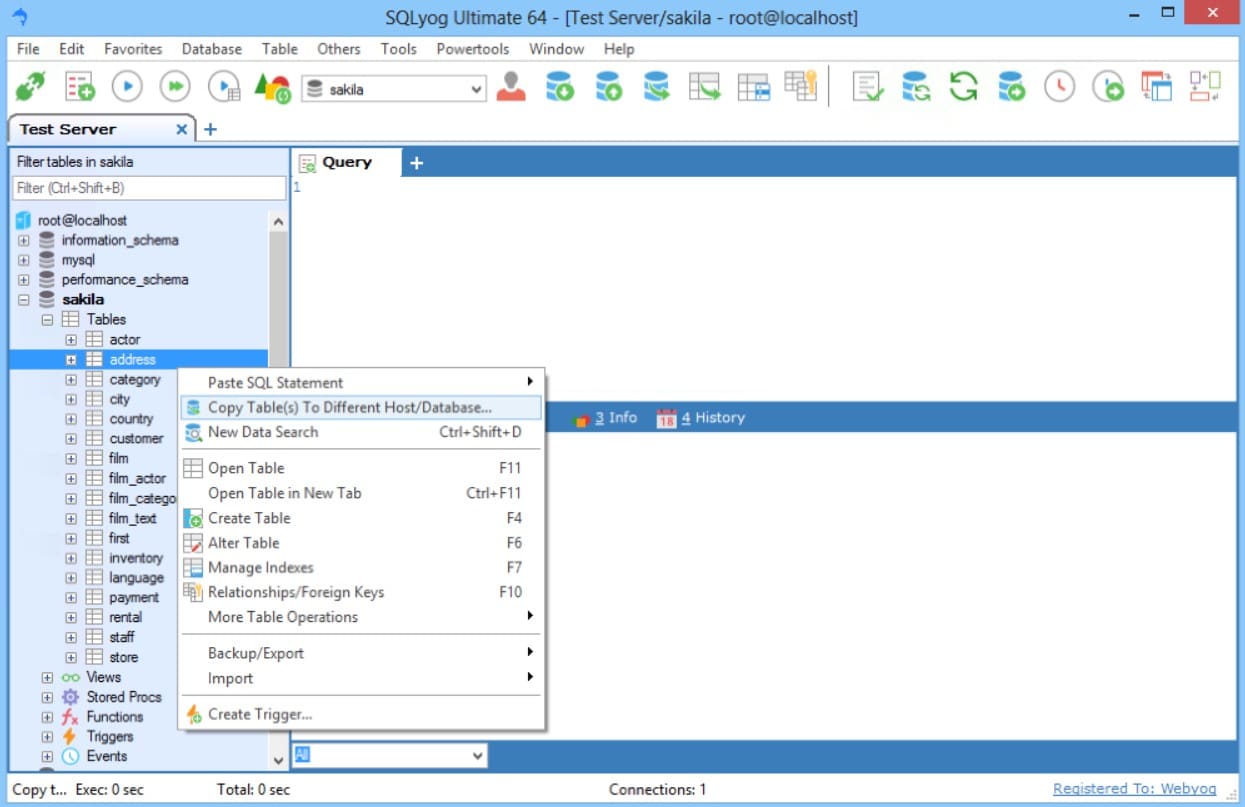Expand the Views folder node

[x=47, y=677]
